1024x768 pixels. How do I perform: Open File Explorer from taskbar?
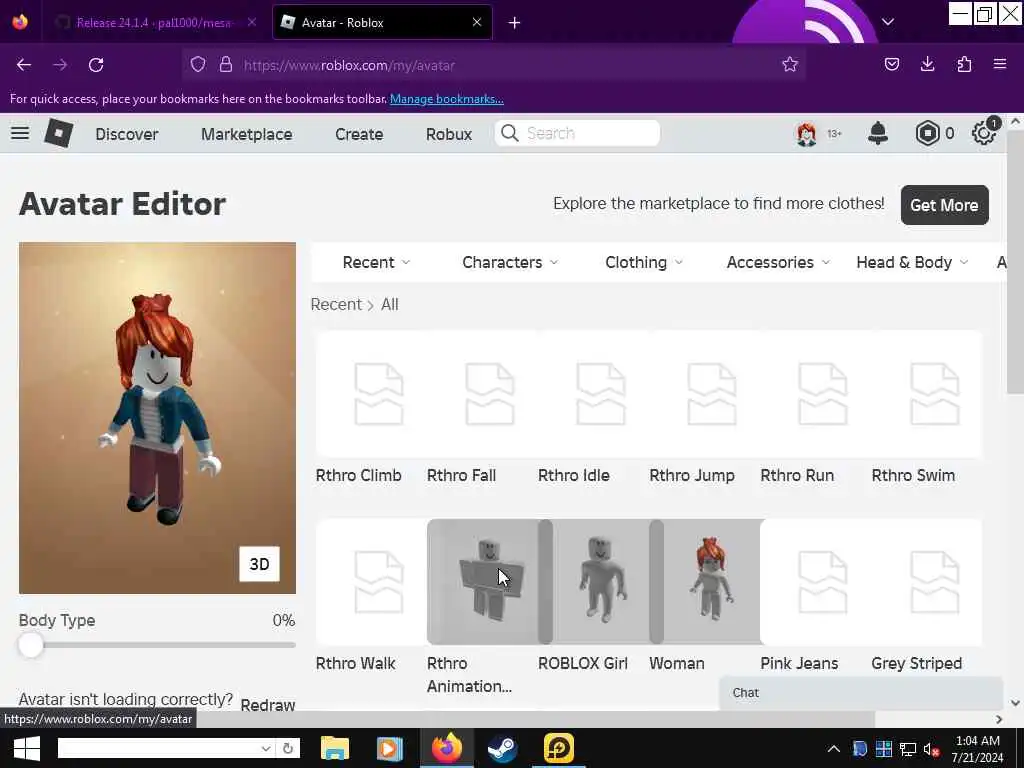335,748
